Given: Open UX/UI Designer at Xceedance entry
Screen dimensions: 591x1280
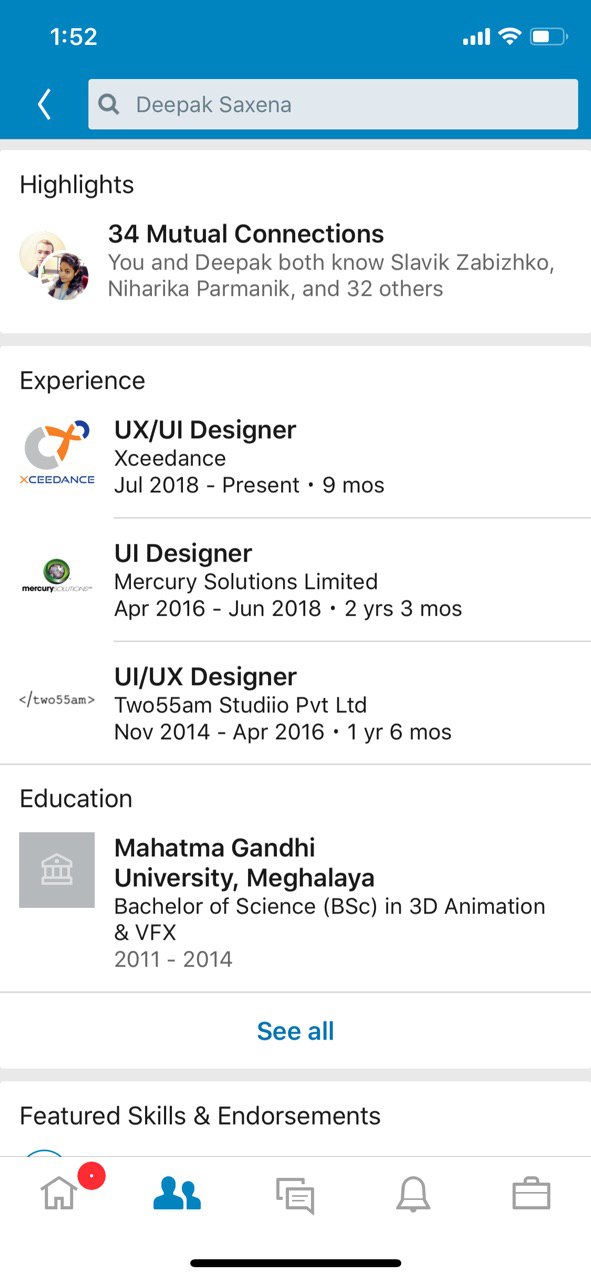Looking at the screenshot, I should [x=295, y=457].
